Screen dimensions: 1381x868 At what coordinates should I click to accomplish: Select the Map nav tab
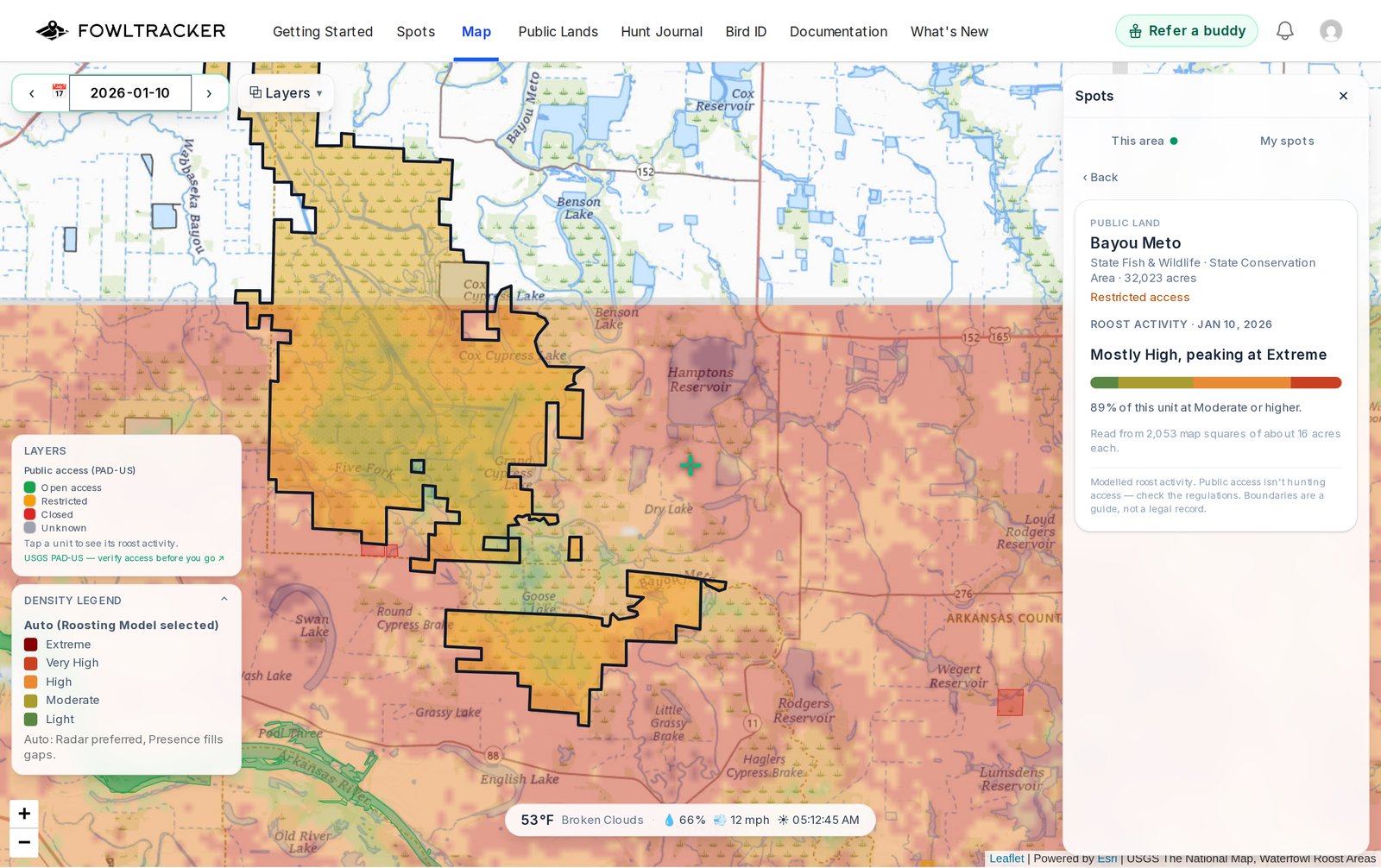pos(476,32)
